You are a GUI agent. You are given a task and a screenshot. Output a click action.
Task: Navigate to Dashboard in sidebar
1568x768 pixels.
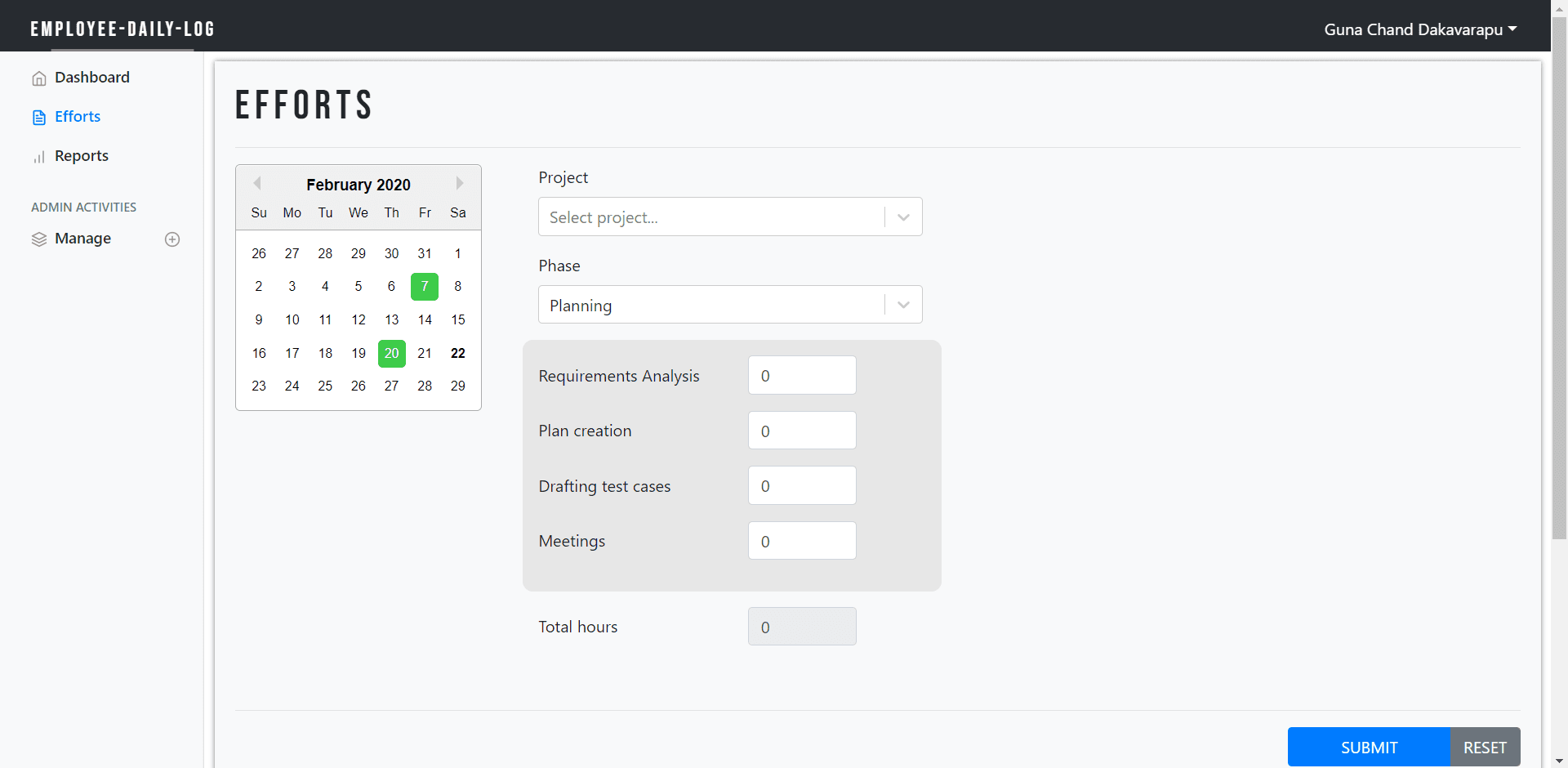click(x=91, y=78)
